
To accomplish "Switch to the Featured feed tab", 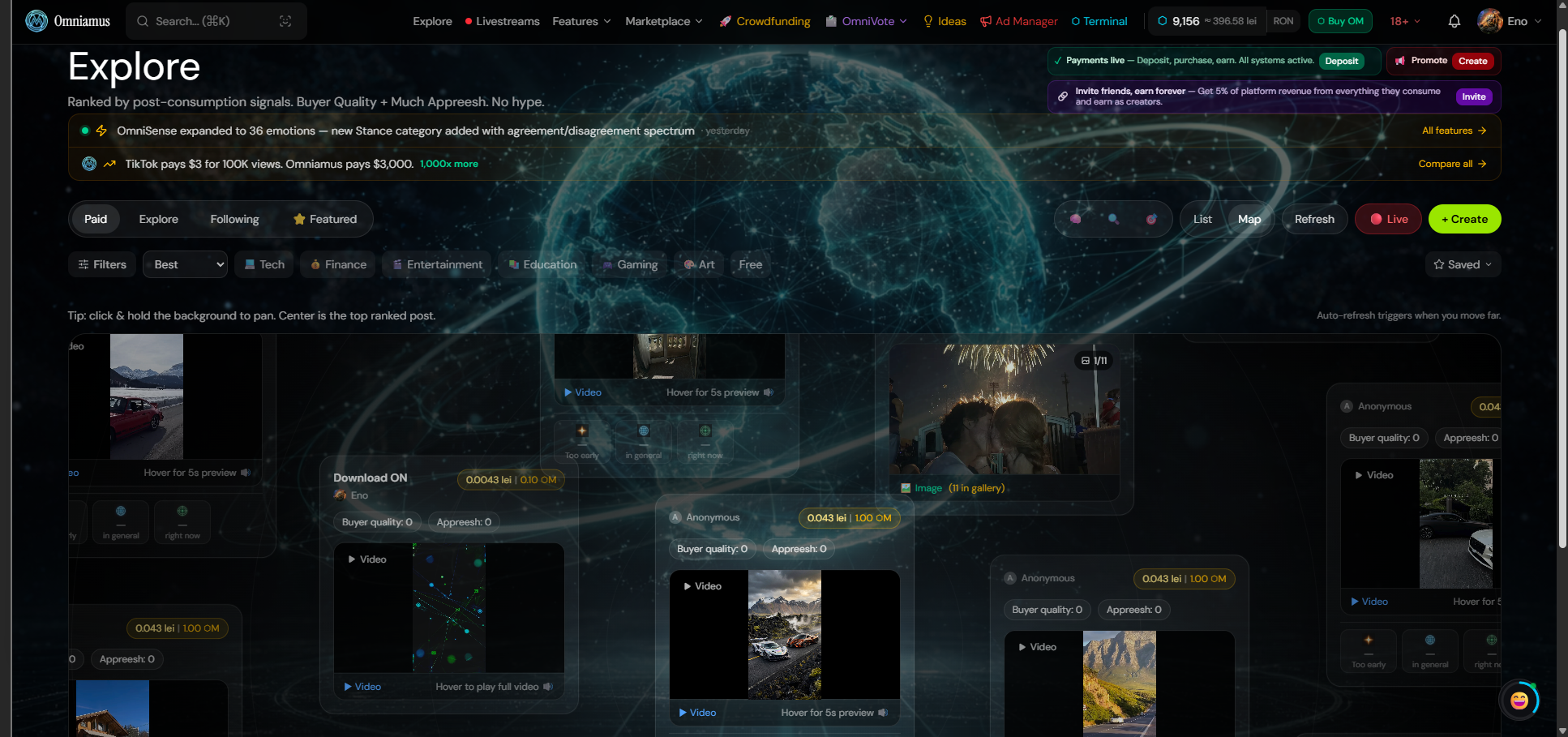I will coord(325,219).
